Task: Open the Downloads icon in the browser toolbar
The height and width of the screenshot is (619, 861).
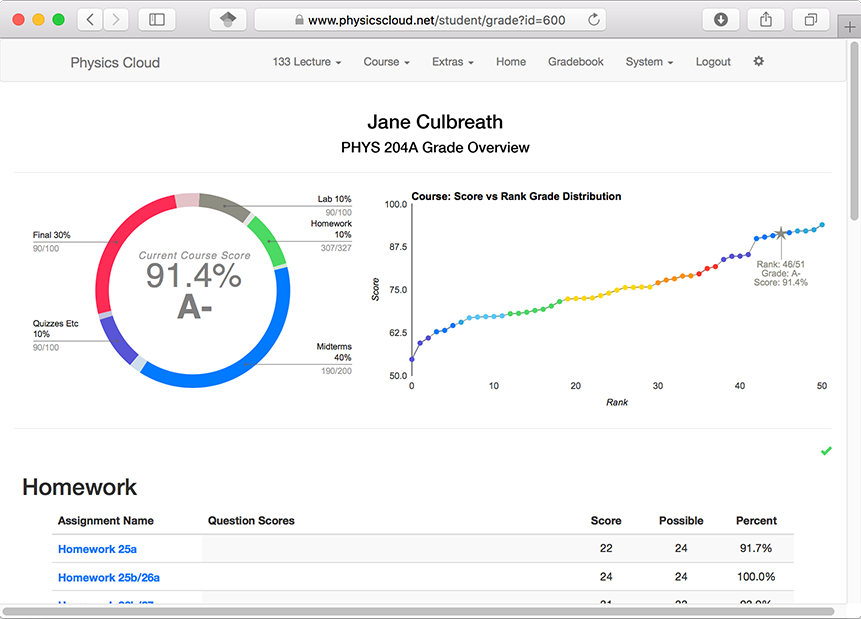Action: click(x=720, y=19)
